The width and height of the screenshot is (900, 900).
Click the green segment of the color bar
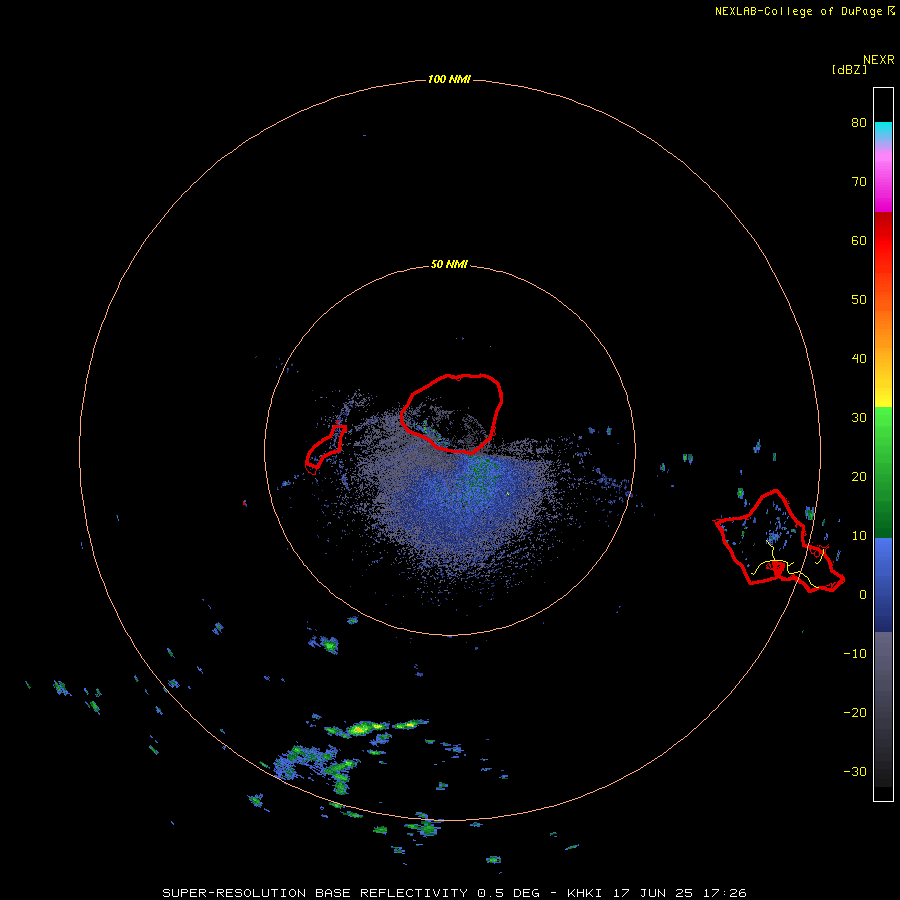[x=883, y=472]
